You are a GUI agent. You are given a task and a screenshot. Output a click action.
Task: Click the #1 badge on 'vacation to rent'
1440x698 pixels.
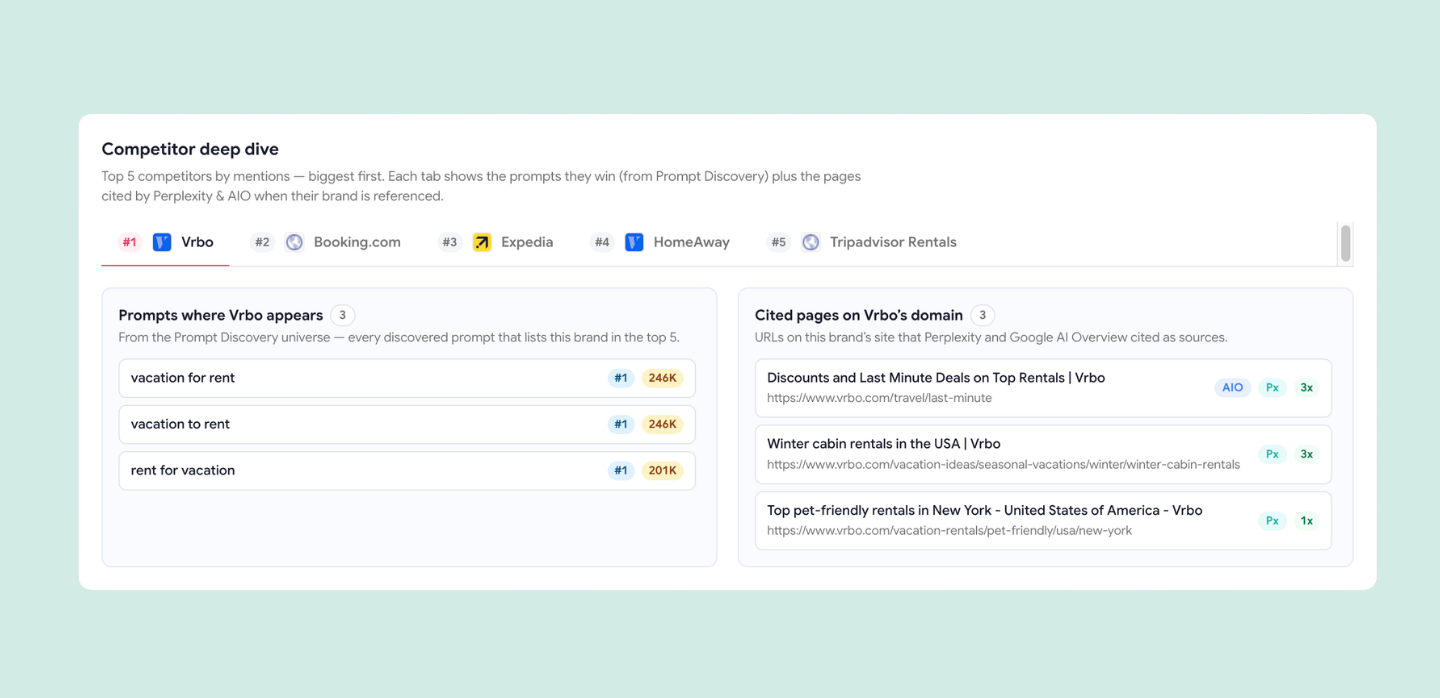click(x=621, y=424)
